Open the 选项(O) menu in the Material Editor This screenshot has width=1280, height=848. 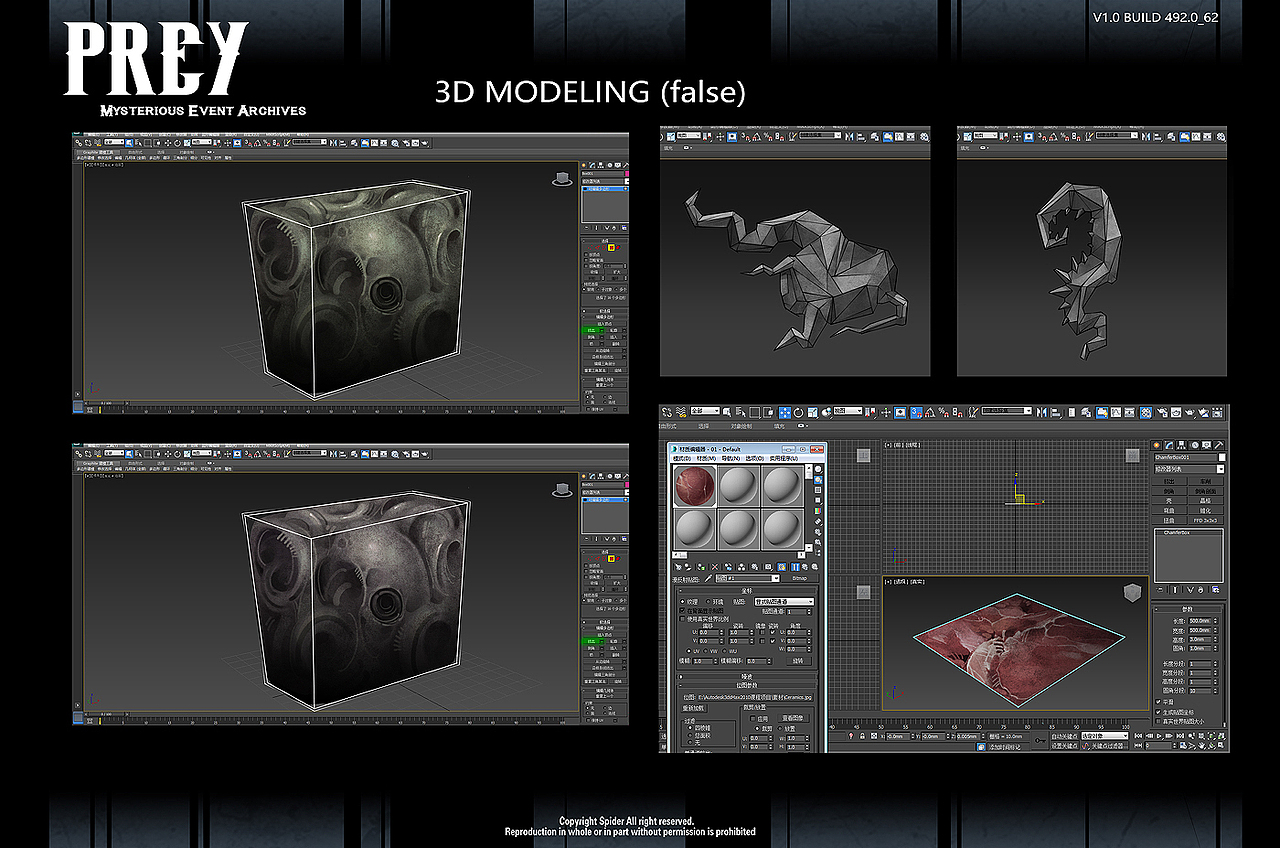pos(756,458)
